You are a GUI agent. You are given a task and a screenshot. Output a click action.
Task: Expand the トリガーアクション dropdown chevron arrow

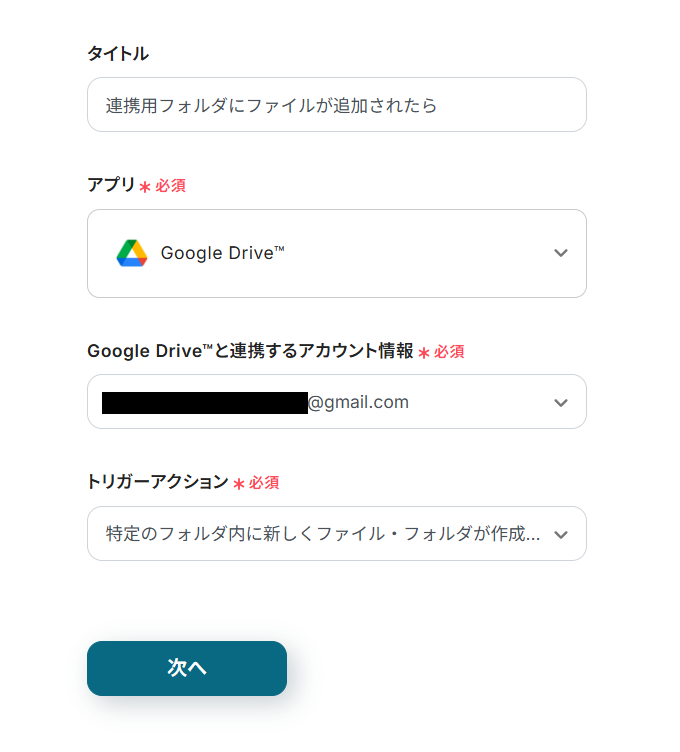pos(561,534)
